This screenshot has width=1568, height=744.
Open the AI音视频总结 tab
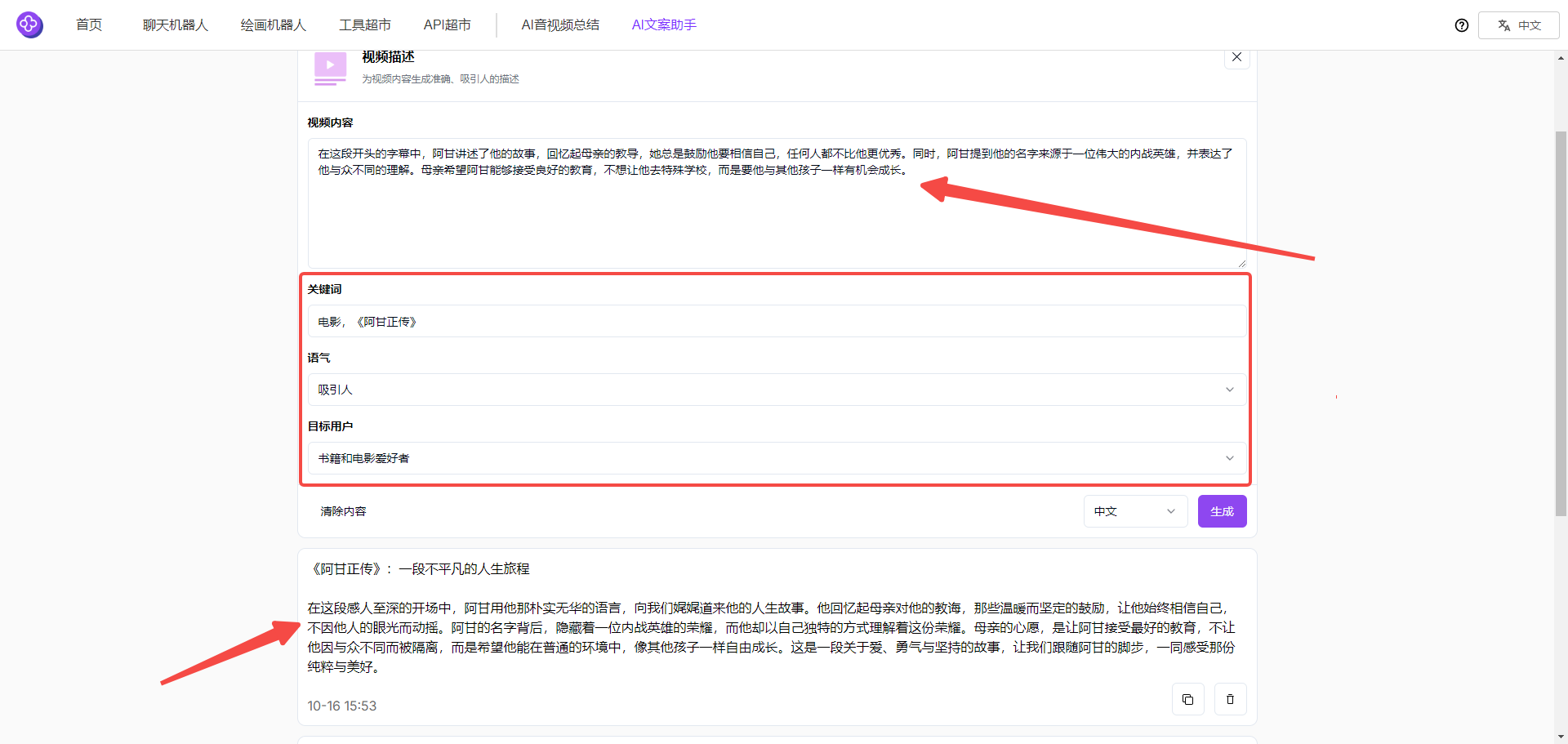pyautogui.click(x=560, y=25)
